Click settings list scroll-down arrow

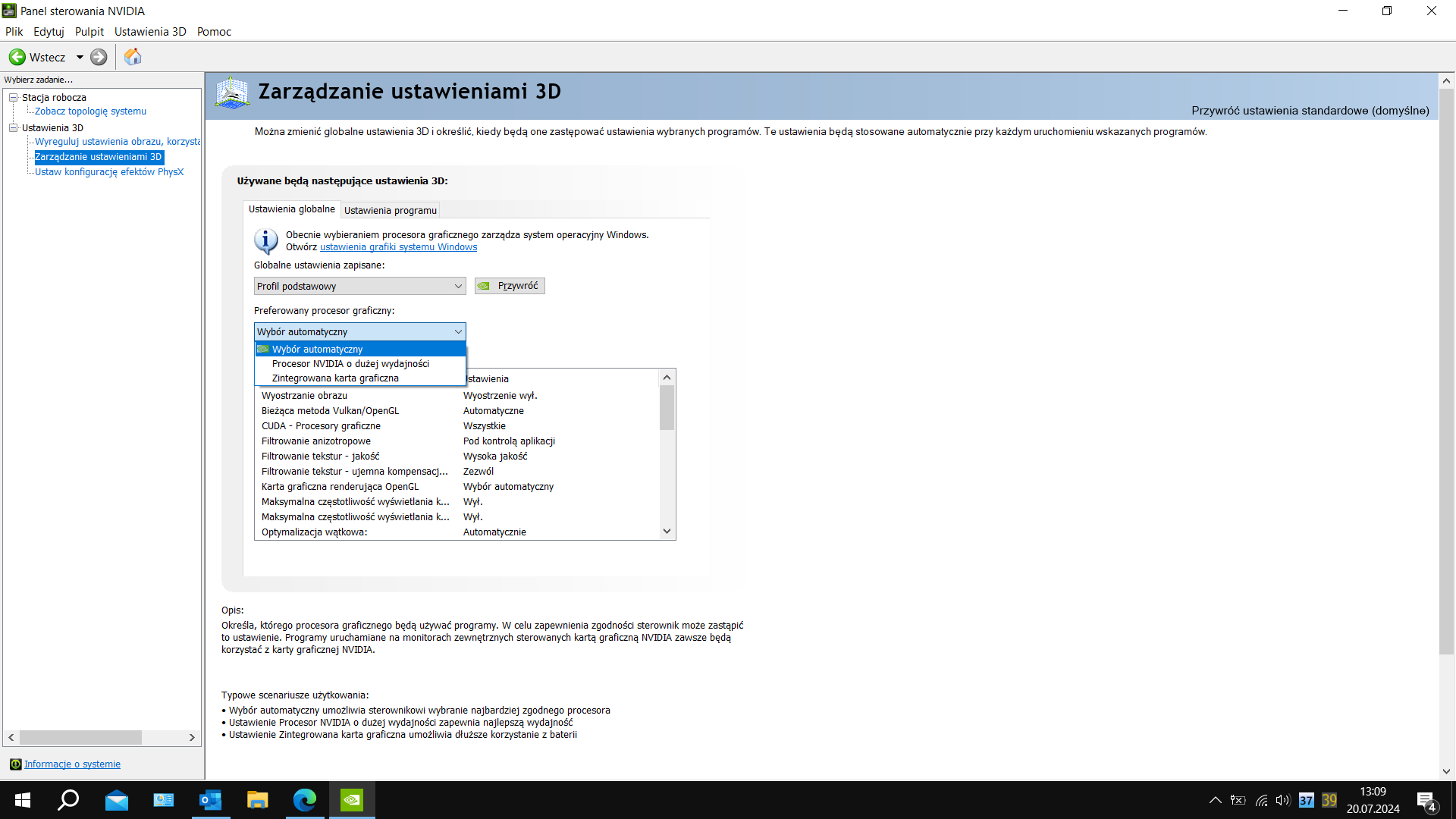tap(667, 532)
